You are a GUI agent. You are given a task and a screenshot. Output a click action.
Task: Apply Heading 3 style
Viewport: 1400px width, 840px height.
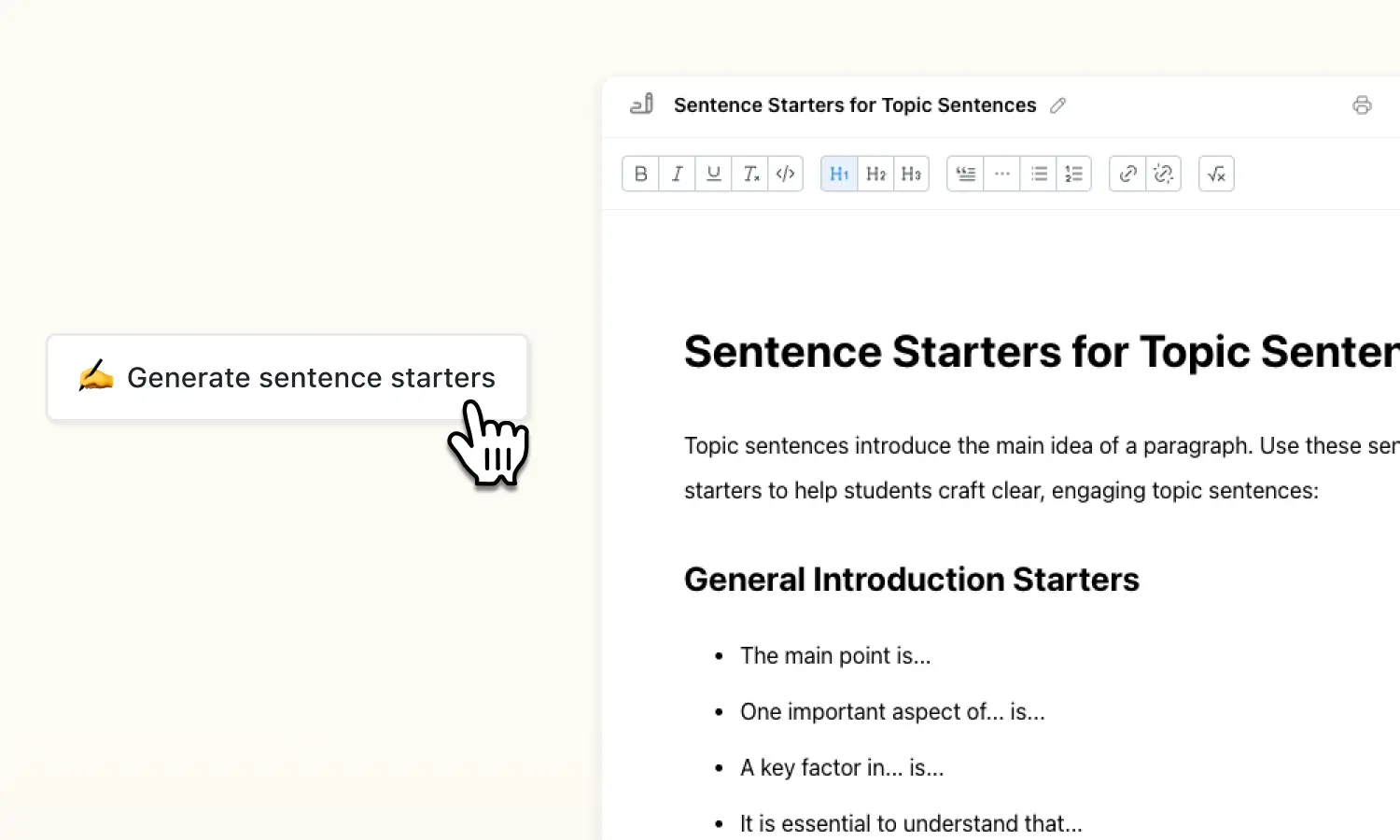pyautogui.click(x=911, y=174)
